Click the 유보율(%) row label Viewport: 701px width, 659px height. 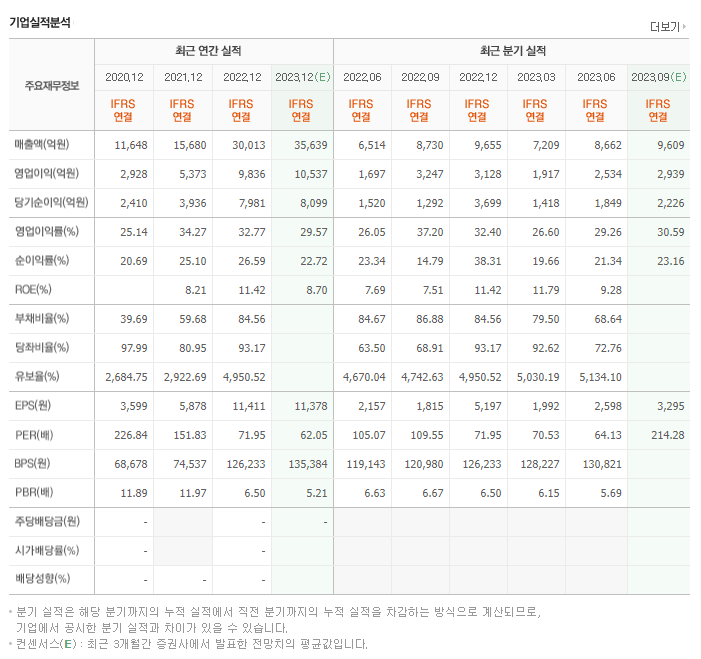[37, 376]
